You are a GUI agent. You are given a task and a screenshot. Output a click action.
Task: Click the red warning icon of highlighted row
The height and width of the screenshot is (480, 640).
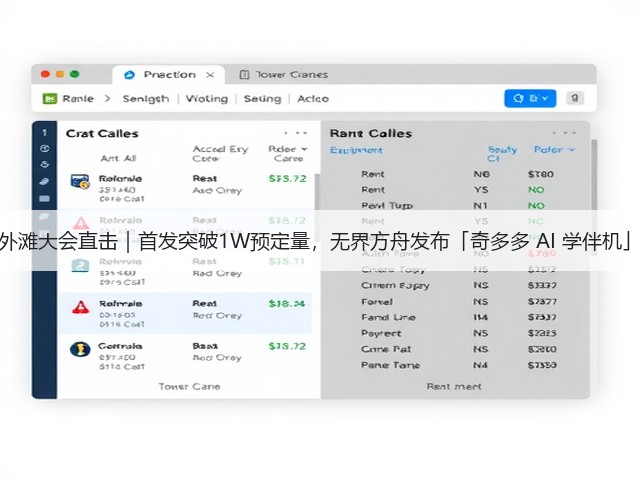click(x=80, y=307)
